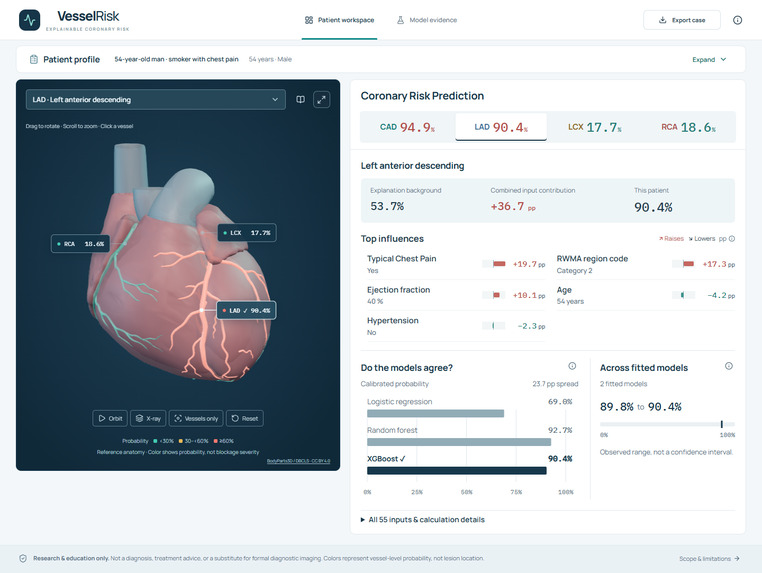Viewport: 762px width, 573px height.
Task: Toggle Orbit rotation of the heart
Action: click(110, 418)
